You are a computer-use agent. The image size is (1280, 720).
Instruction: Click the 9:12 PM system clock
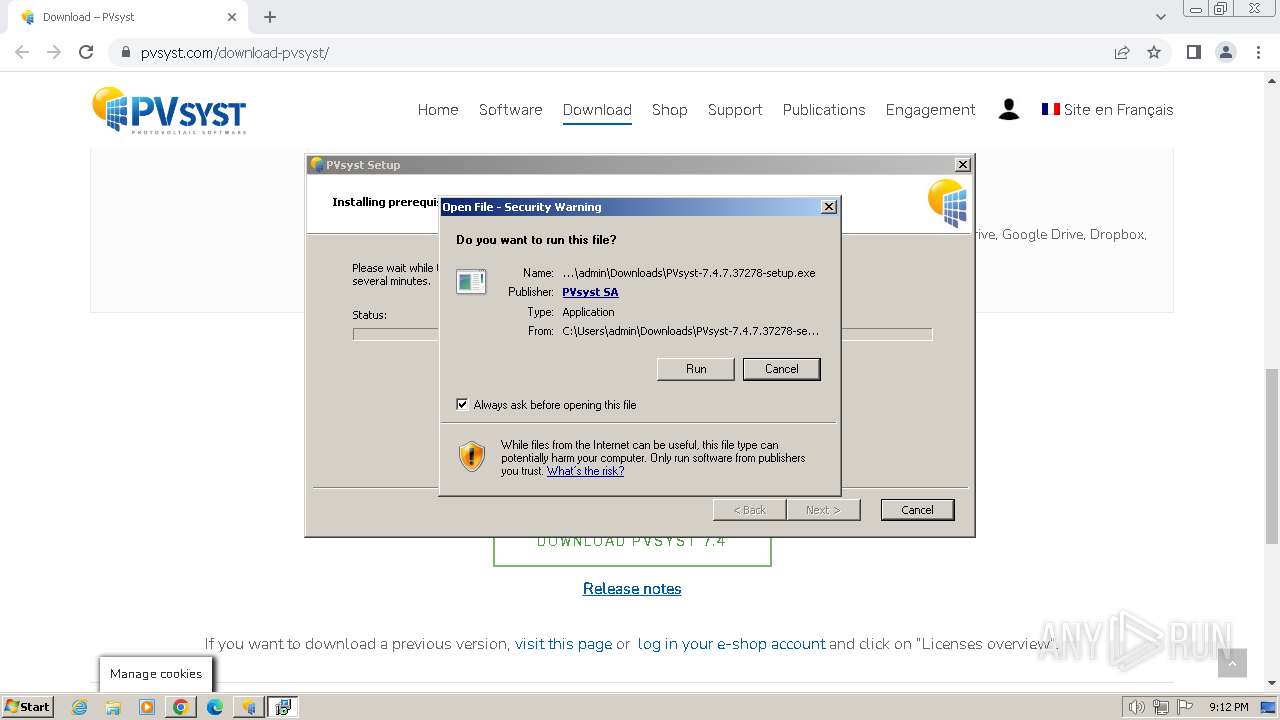(x=1229, y=707)
